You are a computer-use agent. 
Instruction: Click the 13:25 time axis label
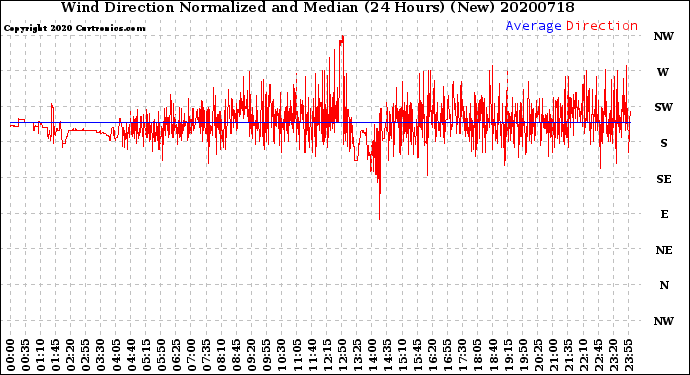(x=357, y=355)
